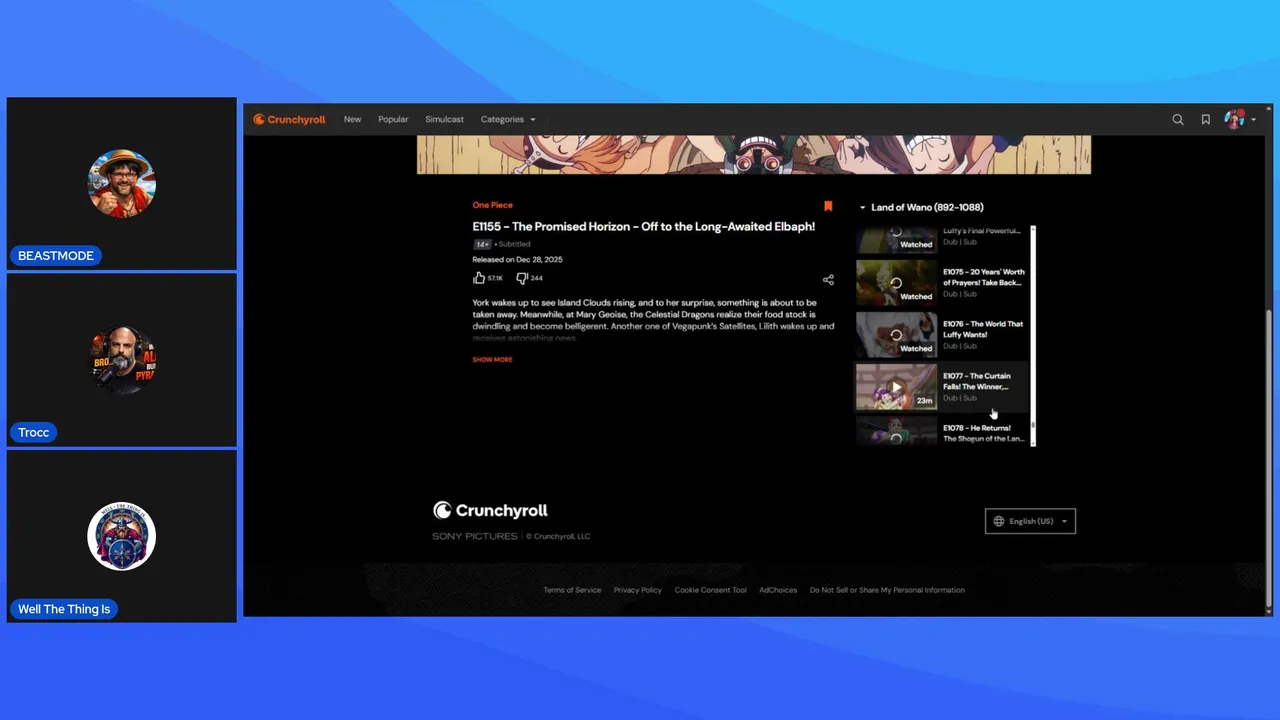Click the share icon
This screenshot has width=1280, height=720.
click(828, 280)
